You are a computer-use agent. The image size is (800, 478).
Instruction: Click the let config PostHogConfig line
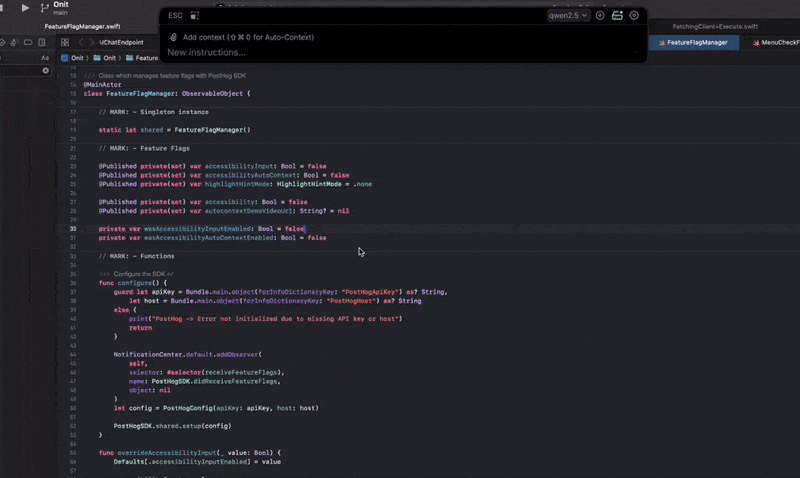pyautogui.click(x=216, y=409)
